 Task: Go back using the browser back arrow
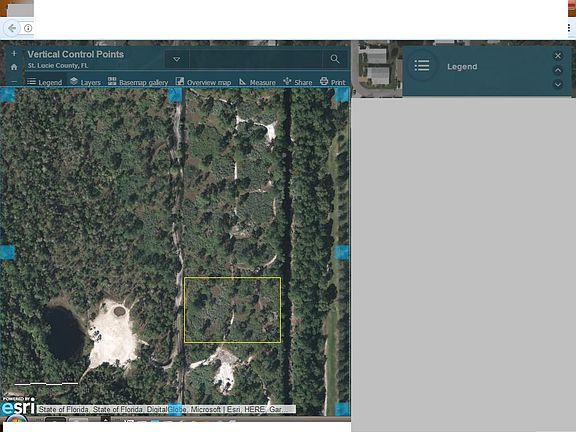click(x=12, y=28)
